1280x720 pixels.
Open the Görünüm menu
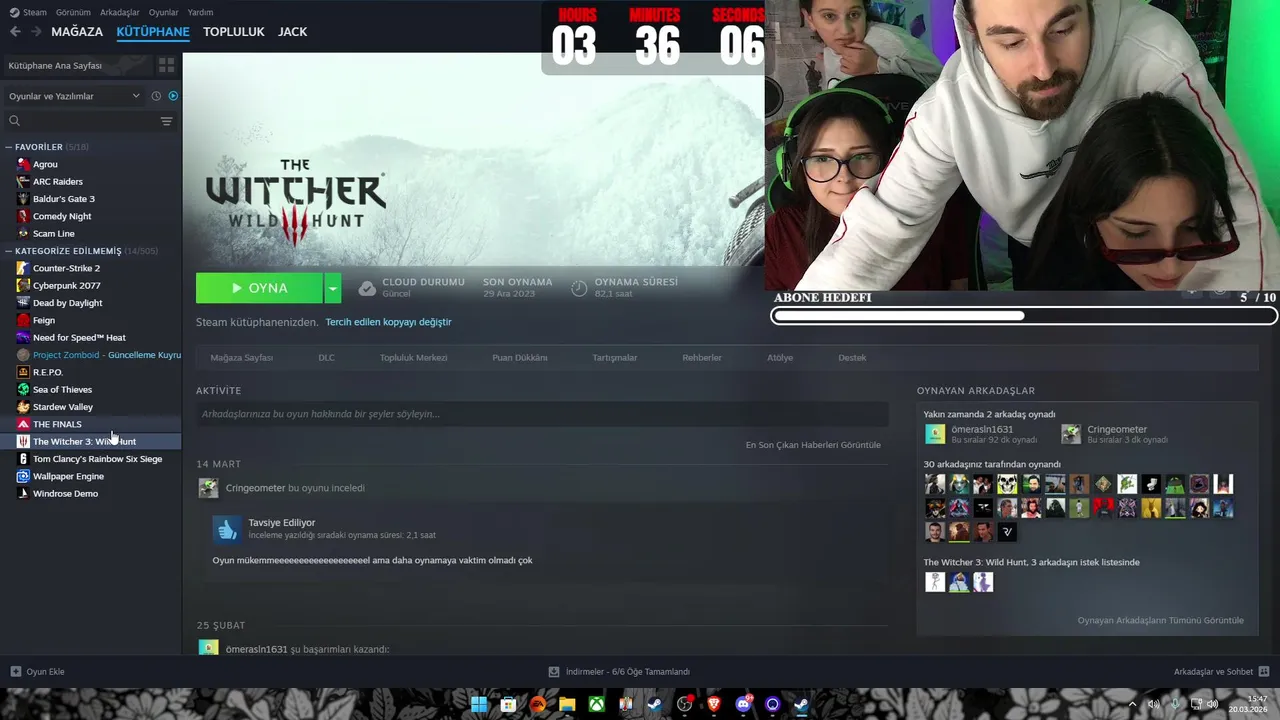click(73, 12)
